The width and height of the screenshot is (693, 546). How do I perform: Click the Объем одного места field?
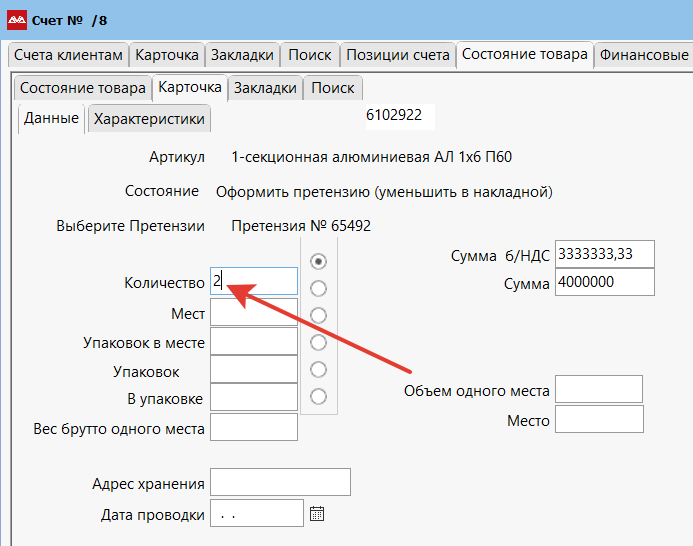coord(598,390)
